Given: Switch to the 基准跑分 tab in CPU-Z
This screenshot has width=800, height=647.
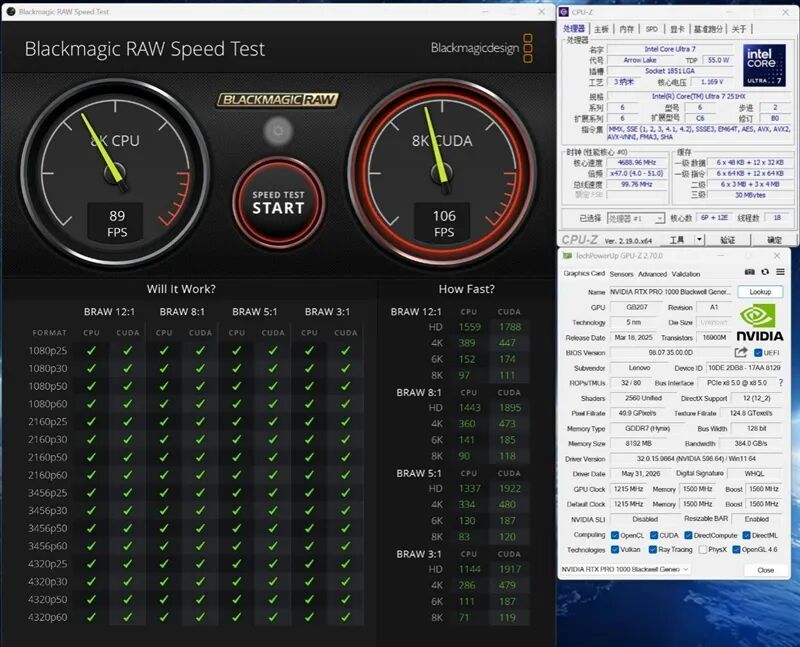Looking at the screenshot, I should [x=709, y=29].
